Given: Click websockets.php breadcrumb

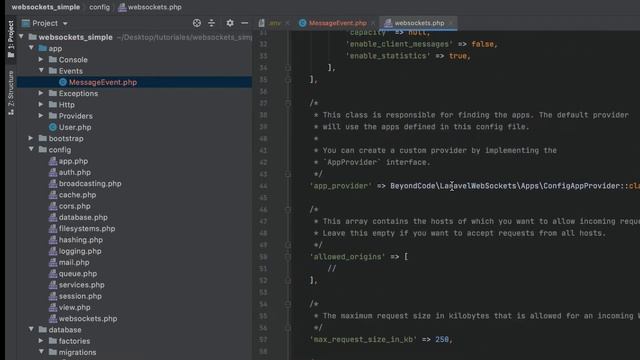Looking at the screenshot, I should (x=150, y=7).
